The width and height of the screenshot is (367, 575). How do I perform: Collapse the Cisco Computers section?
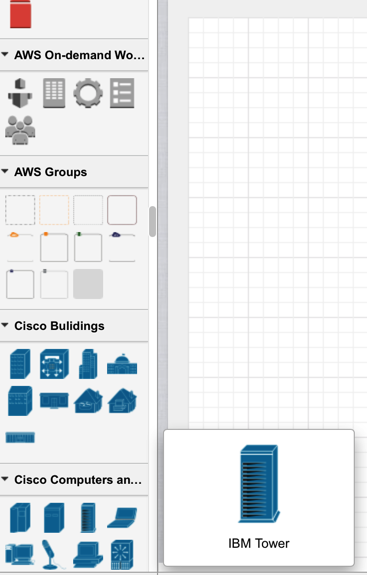pos(5,479)
